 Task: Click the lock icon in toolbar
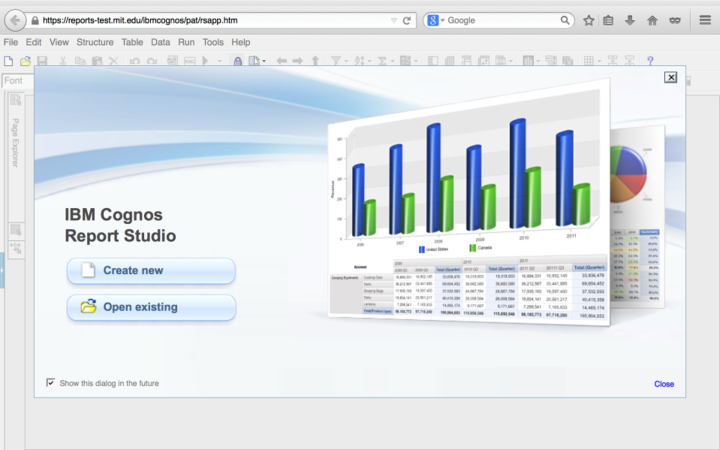click(238, 61)
